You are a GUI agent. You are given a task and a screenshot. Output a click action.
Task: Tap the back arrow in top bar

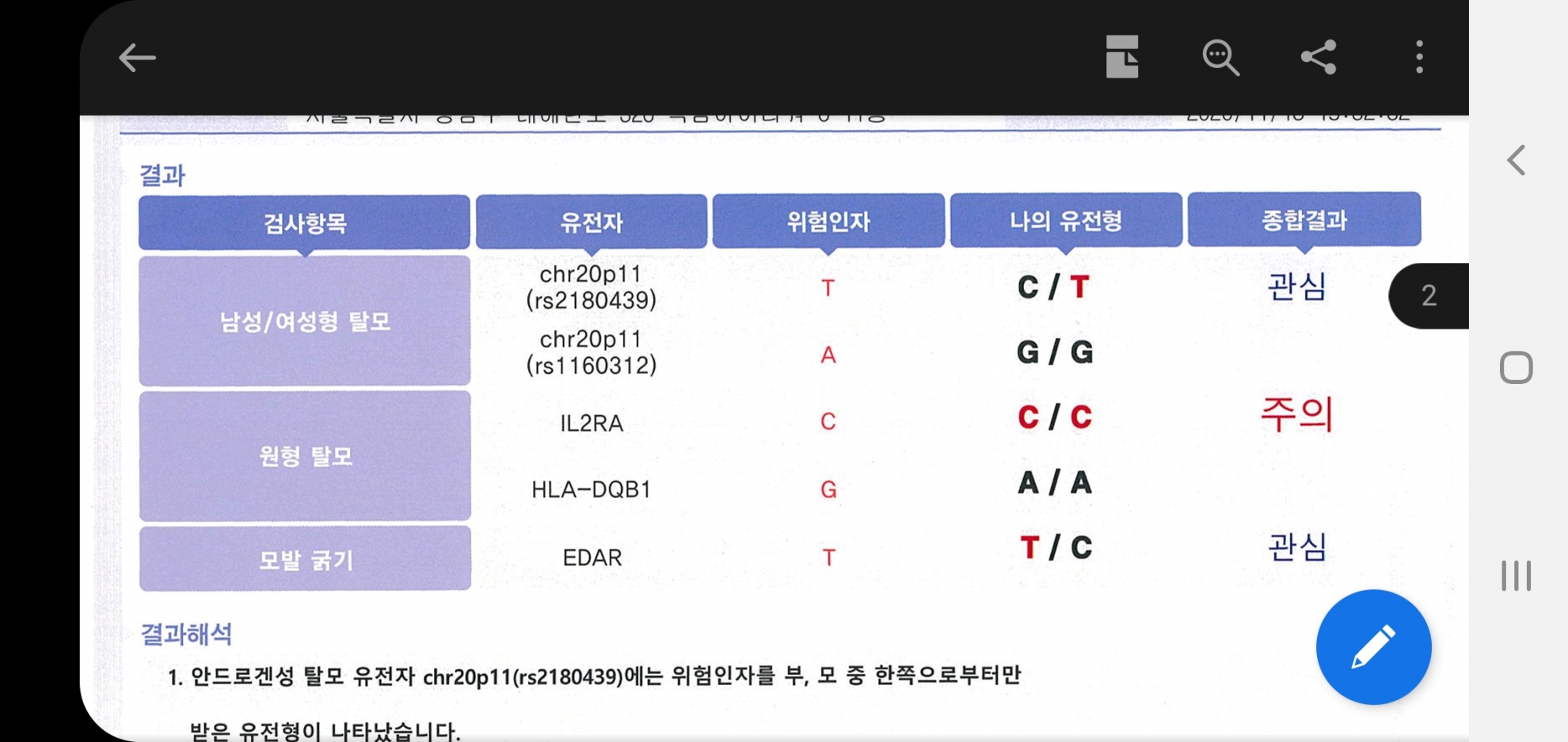(x=137, y=58)
